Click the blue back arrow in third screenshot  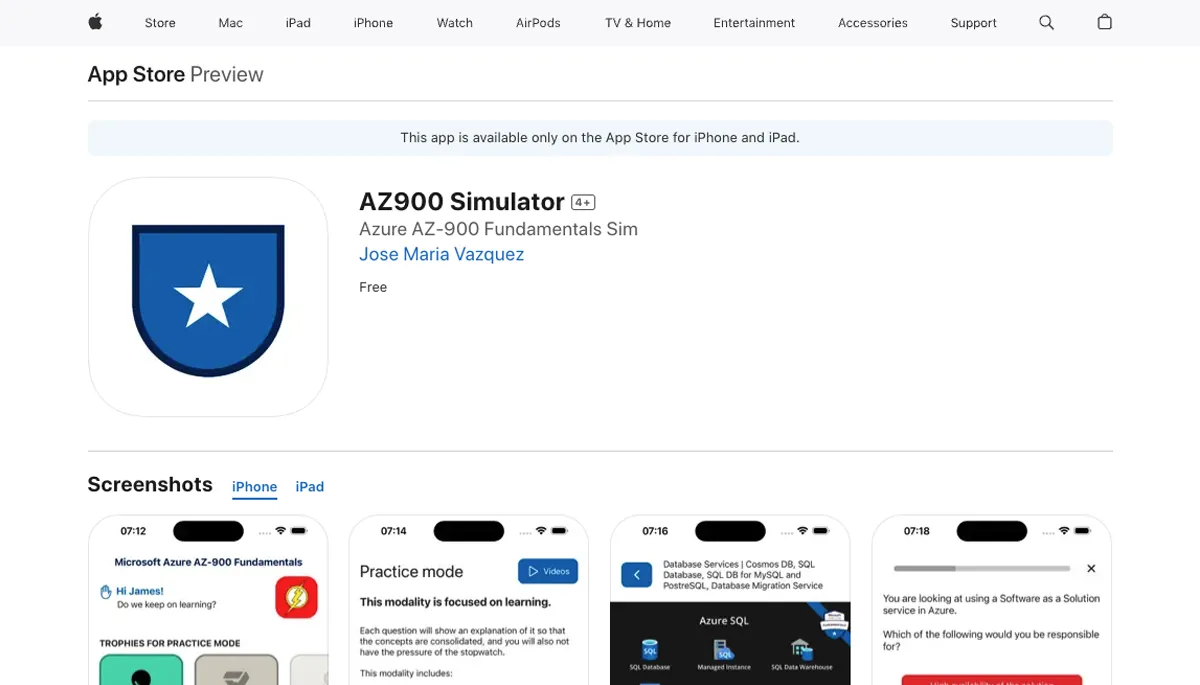point(637,575)
